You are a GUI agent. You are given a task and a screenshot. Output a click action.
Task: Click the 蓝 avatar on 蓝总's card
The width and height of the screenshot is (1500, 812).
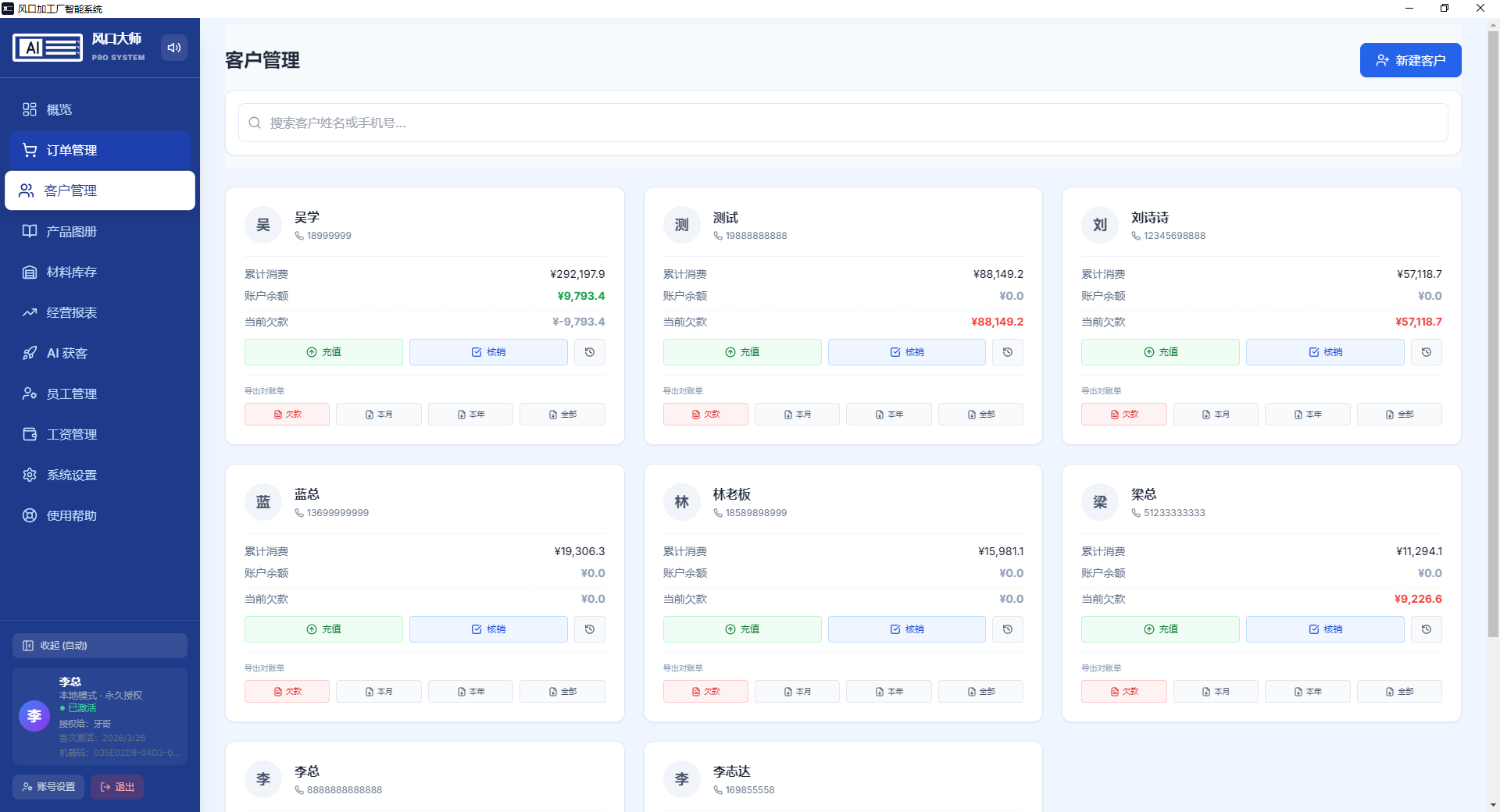point(263,502)
